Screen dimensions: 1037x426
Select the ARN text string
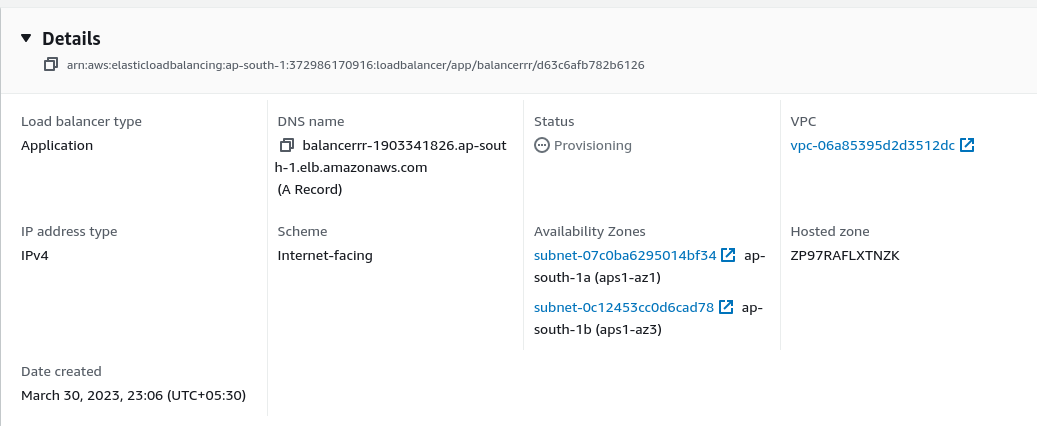tap(356, 65)
